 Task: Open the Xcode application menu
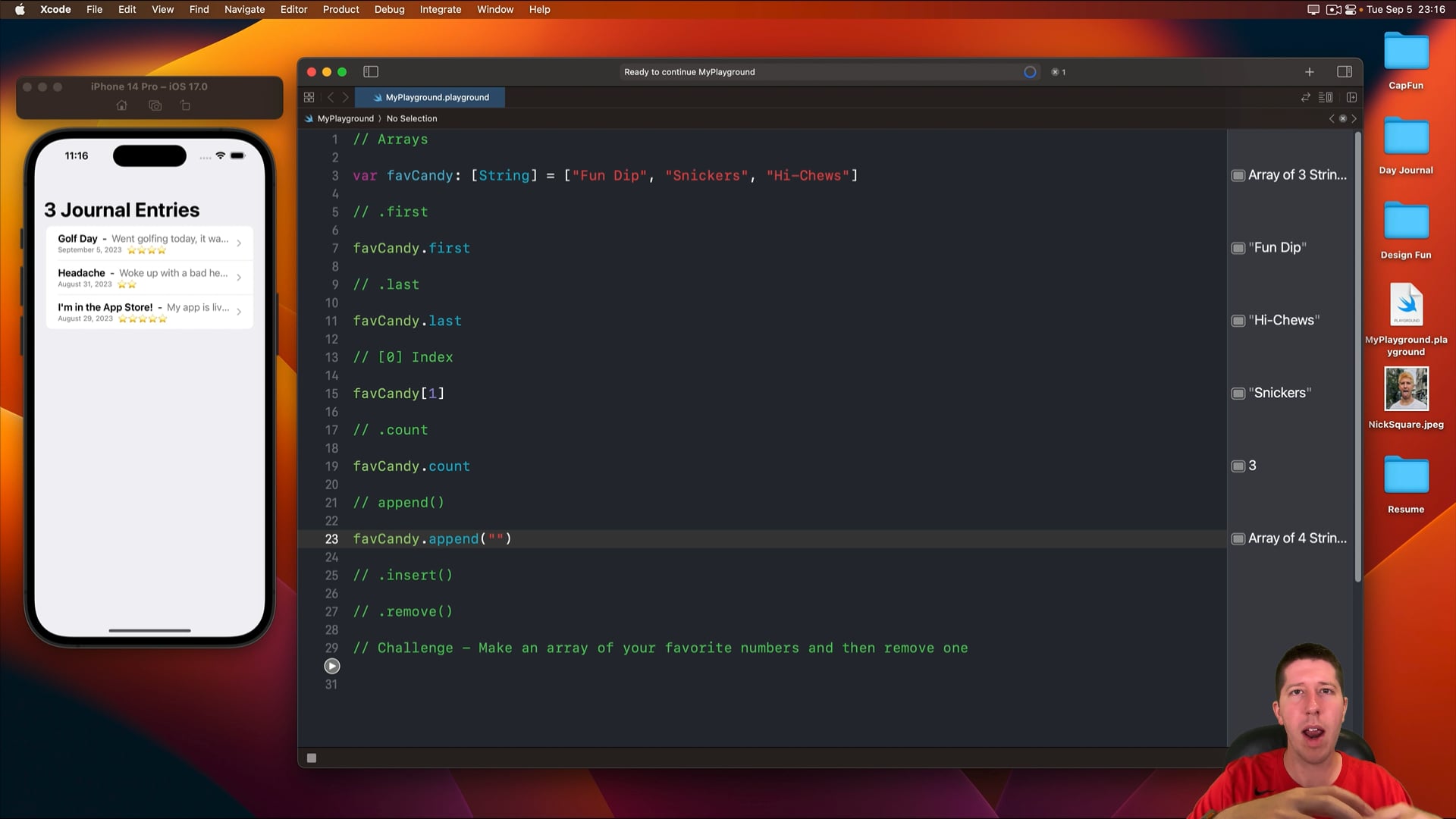tap(55, 9)
